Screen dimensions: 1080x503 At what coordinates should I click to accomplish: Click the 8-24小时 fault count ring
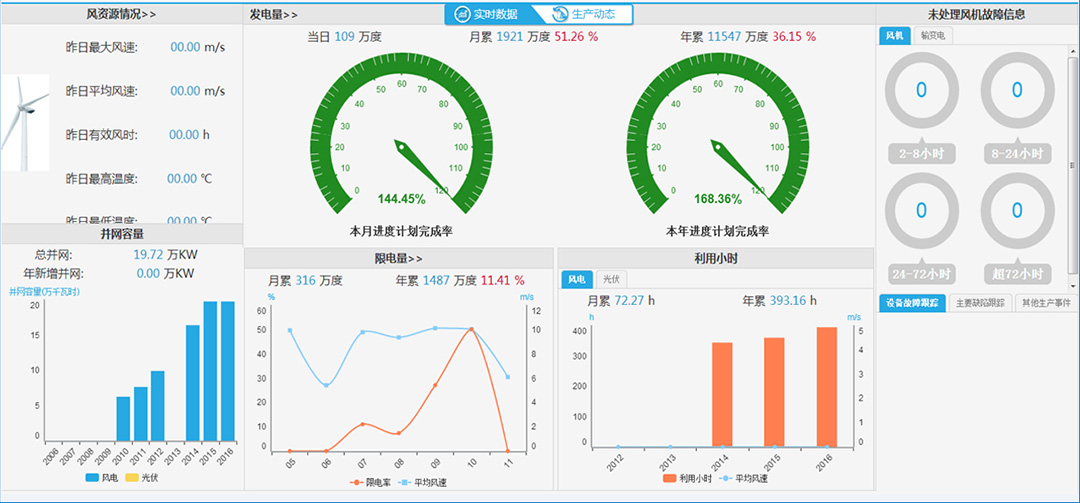pos(1017,91)
